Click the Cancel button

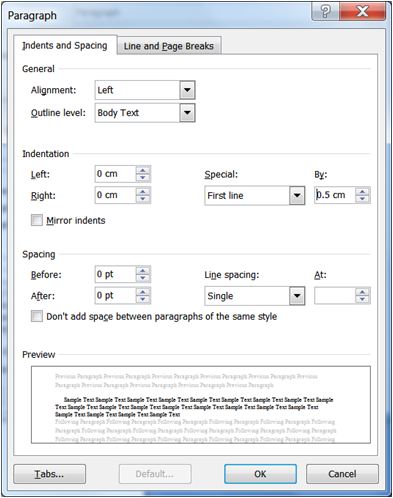[342, 474]
